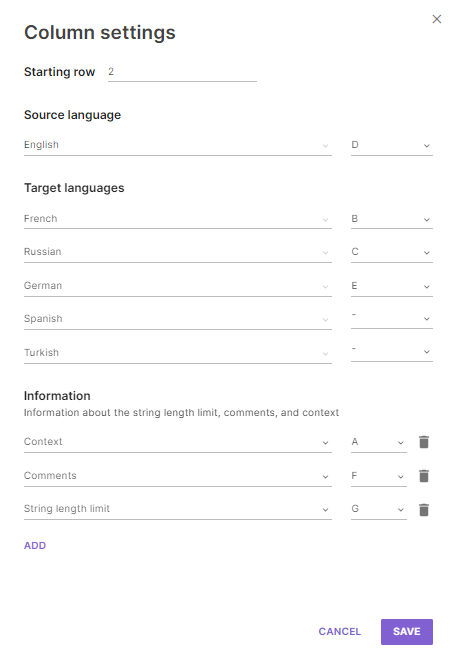Cancel the column settings changes

tap(339, 632)
